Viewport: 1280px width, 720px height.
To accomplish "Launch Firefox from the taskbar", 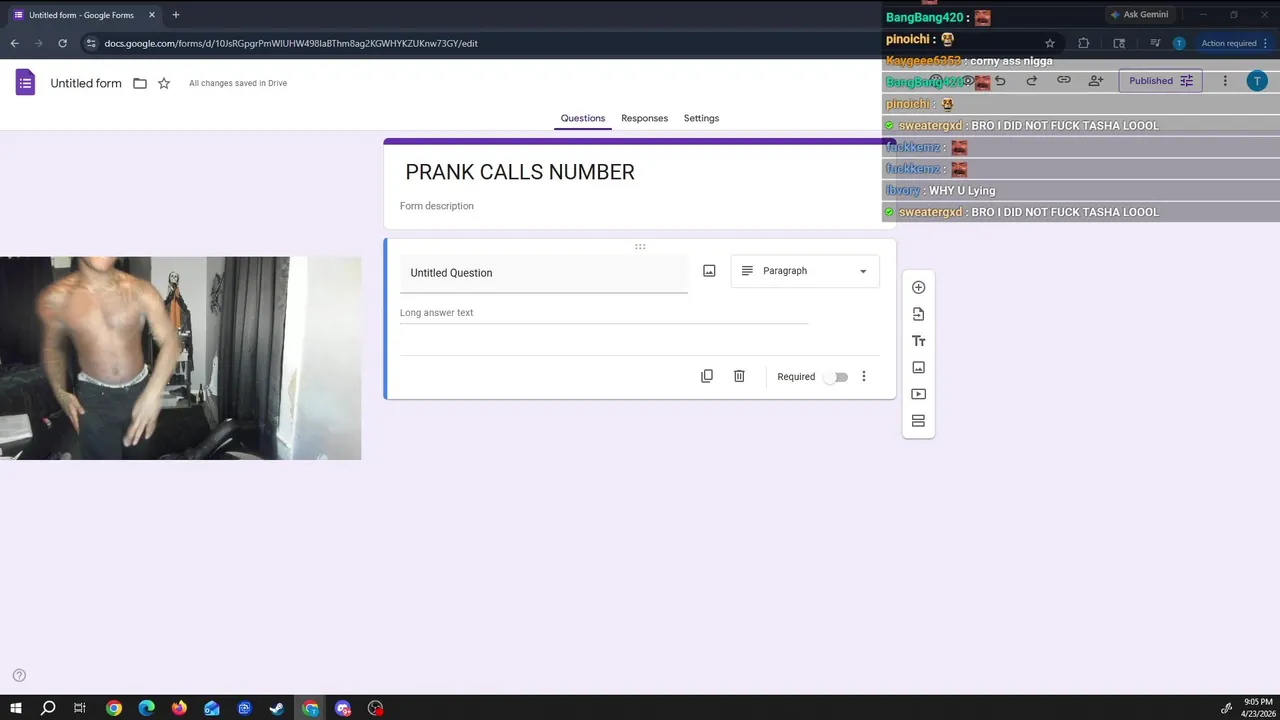I will (179, 708).
